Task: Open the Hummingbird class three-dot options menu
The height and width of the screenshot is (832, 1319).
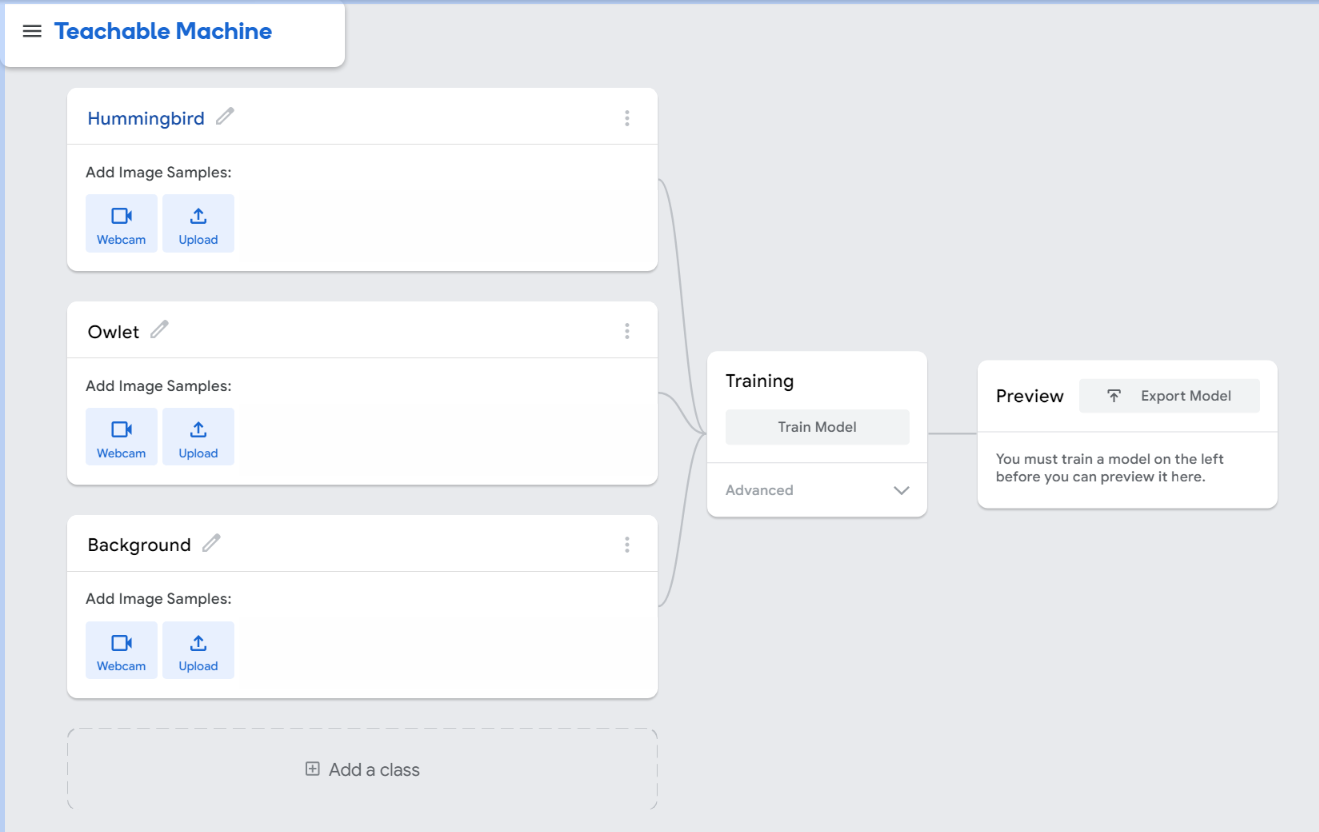Action: pyautogui.click(x=627, y=118)
